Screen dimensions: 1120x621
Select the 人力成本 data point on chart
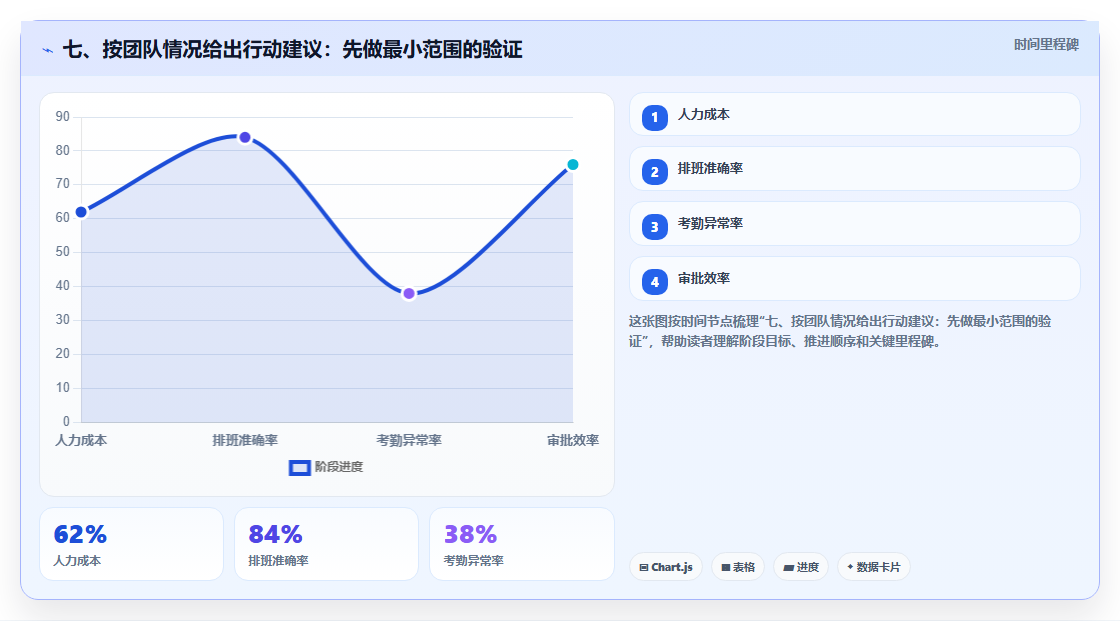[81, 212]
